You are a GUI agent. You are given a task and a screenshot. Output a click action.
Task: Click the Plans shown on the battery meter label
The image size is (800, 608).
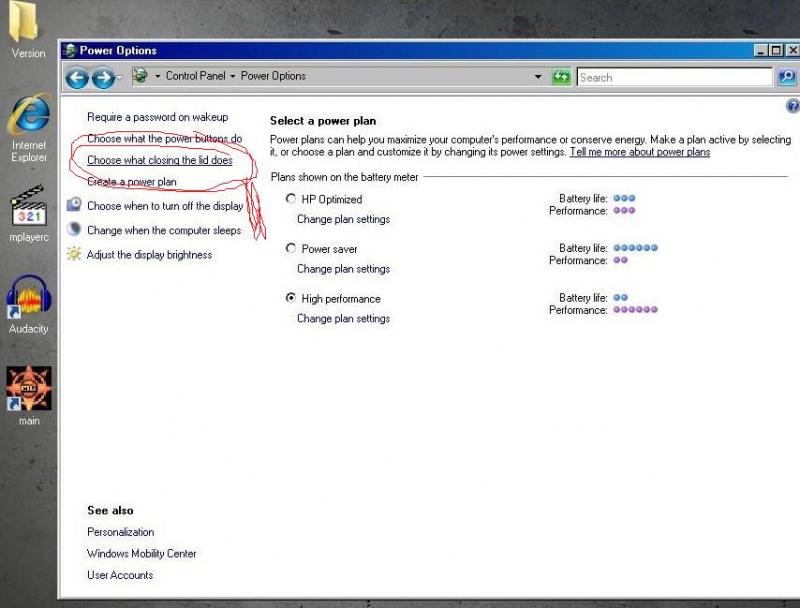344,176
